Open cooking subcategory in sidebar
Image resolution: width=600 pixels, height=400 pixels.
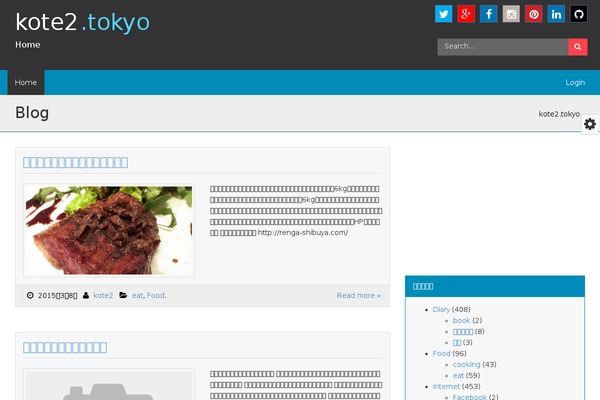466,364
